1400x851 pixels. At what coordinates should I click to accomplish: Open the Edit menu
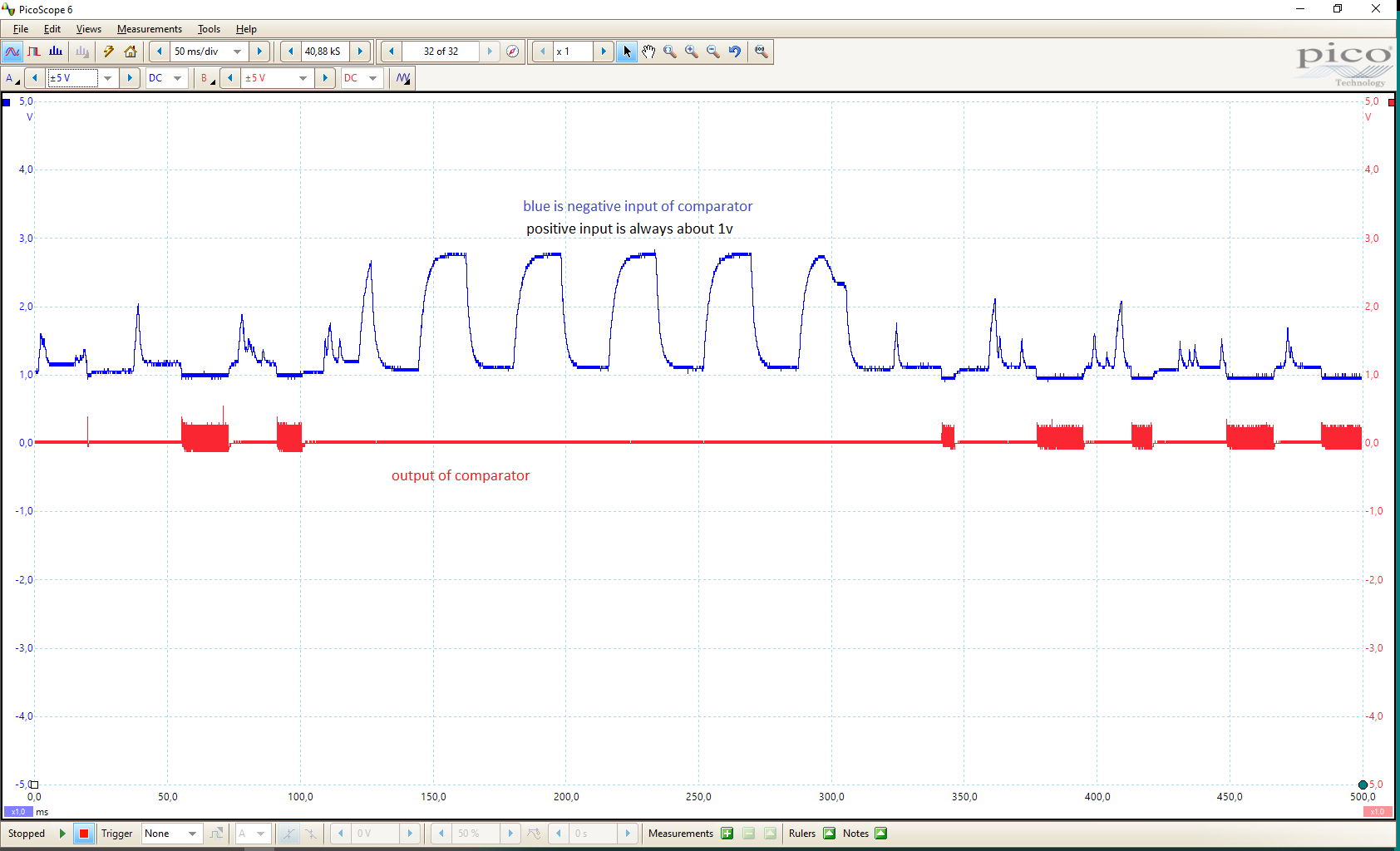pos(52,29)
